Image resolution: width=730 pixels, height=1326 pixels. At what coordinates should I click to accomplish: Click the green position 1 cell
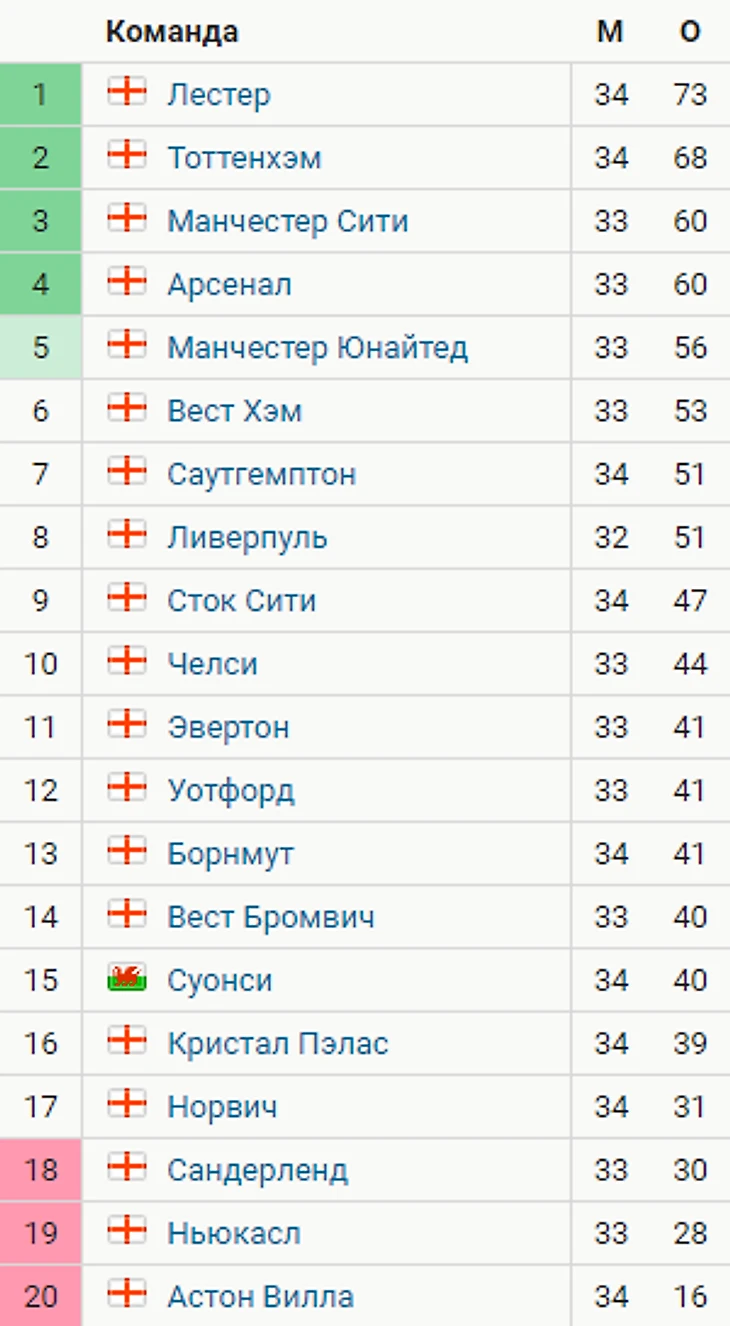tap(40, 95)
